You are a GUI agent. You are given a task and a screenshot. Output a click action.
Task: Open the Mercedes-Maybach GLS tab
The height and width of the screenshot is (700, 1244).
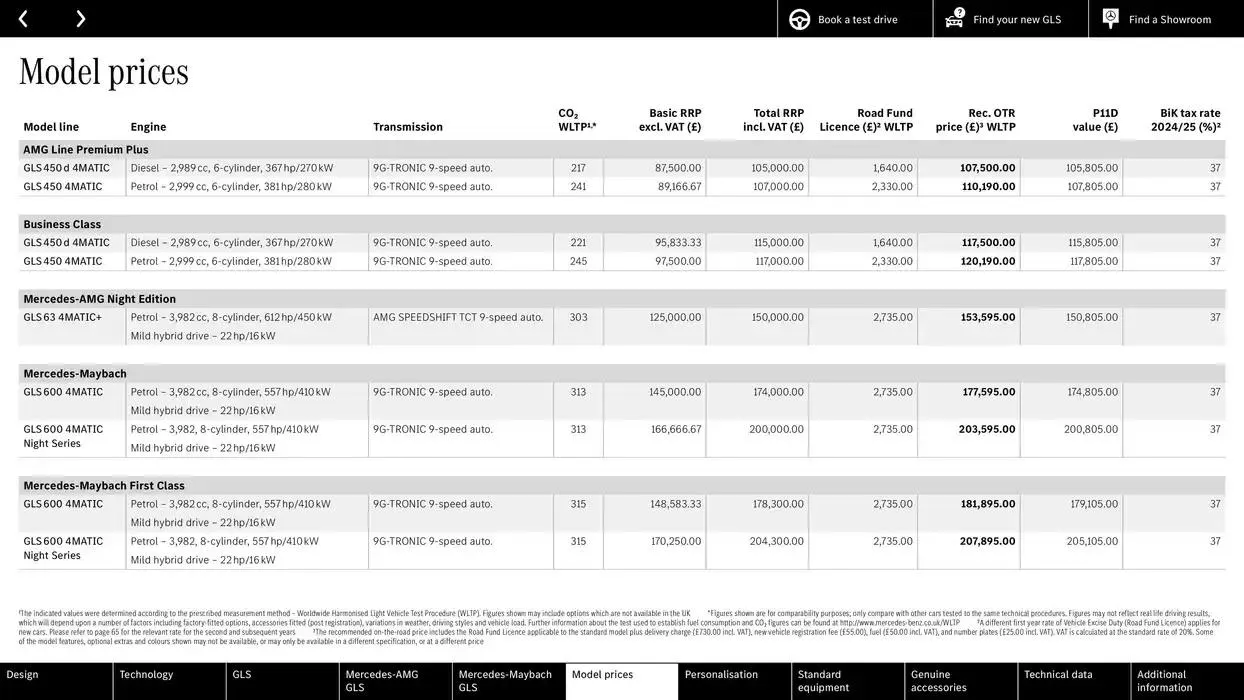click(x=508, y=681)
